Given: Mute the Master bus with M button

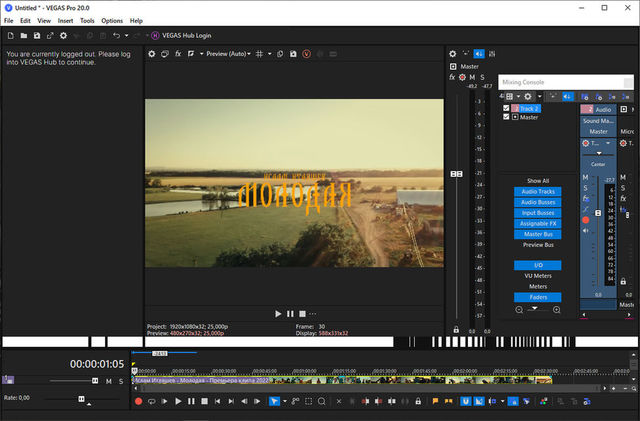Looking at the screenshot, I should click(471, 77).
